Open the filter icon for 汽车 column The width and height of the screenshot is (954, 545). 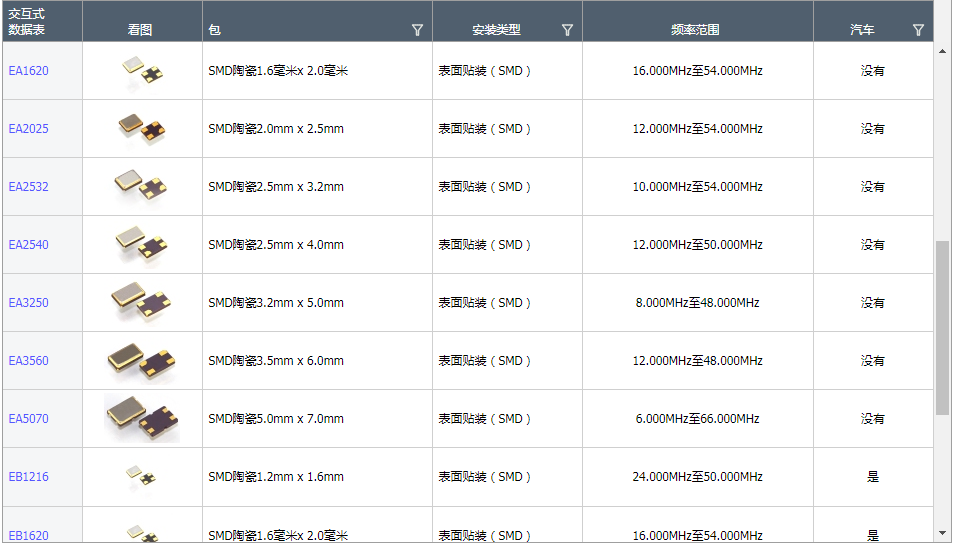click(918, 30)
